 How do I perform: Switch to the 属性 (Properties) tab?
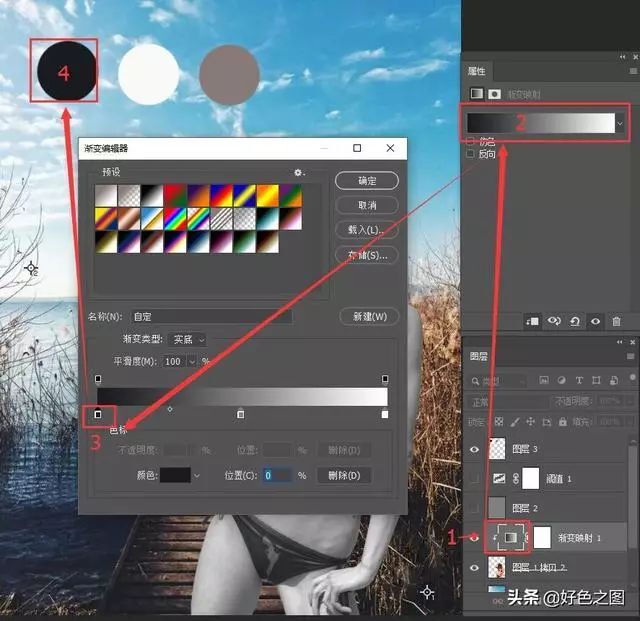point(477,71)
